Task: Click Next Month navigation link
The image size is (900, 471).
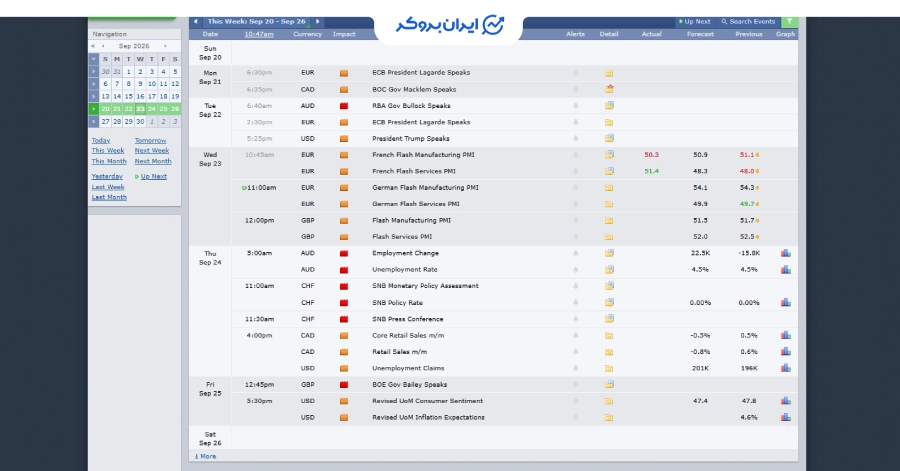Action: (x=153, y=162)
